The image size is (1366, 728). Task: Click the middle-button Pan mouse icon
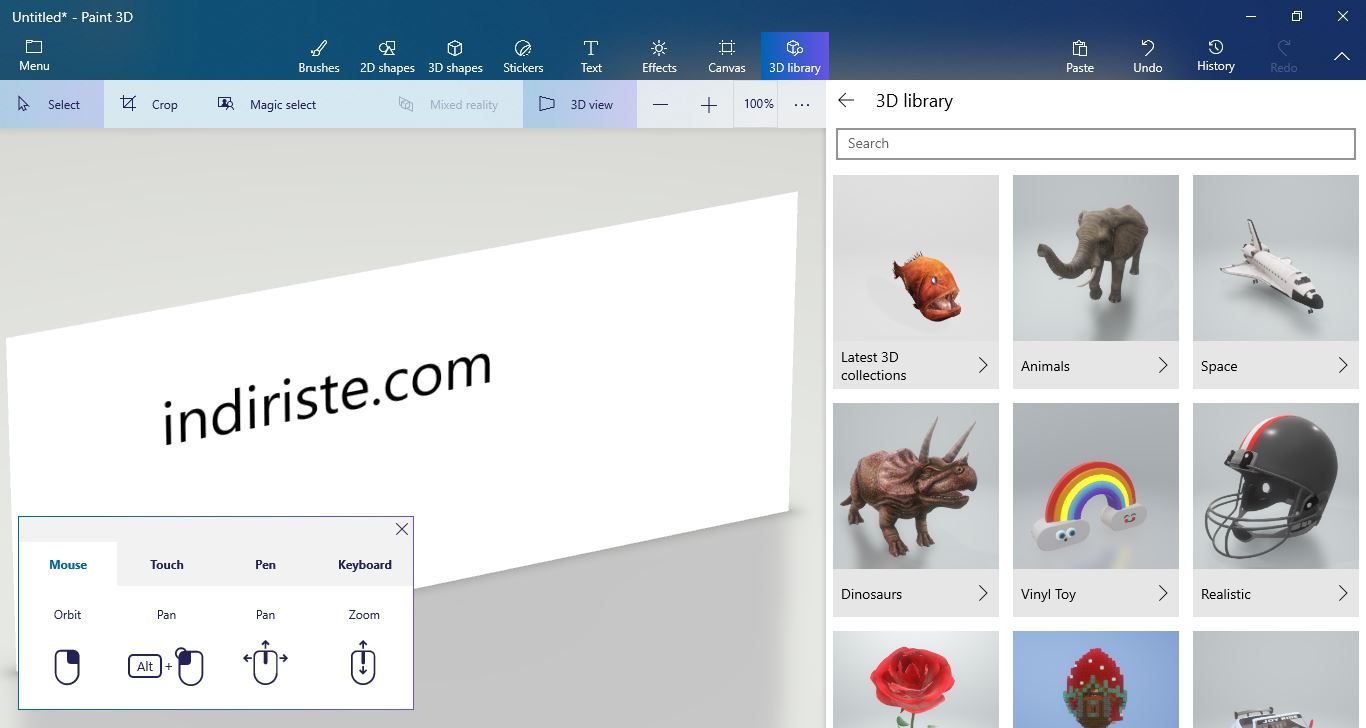click(x=265, y=662)
